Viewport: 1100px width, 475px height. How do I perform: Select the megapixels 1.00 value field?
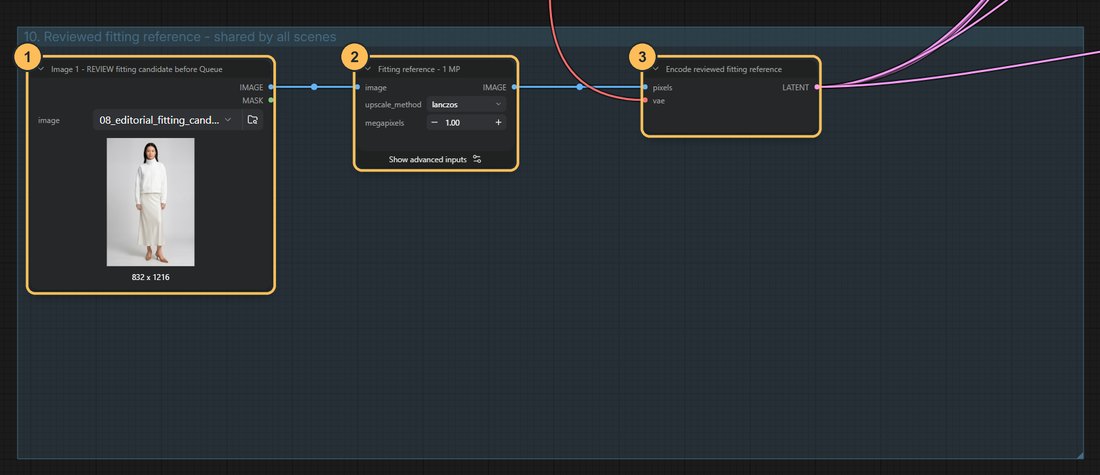pos(467,122)
